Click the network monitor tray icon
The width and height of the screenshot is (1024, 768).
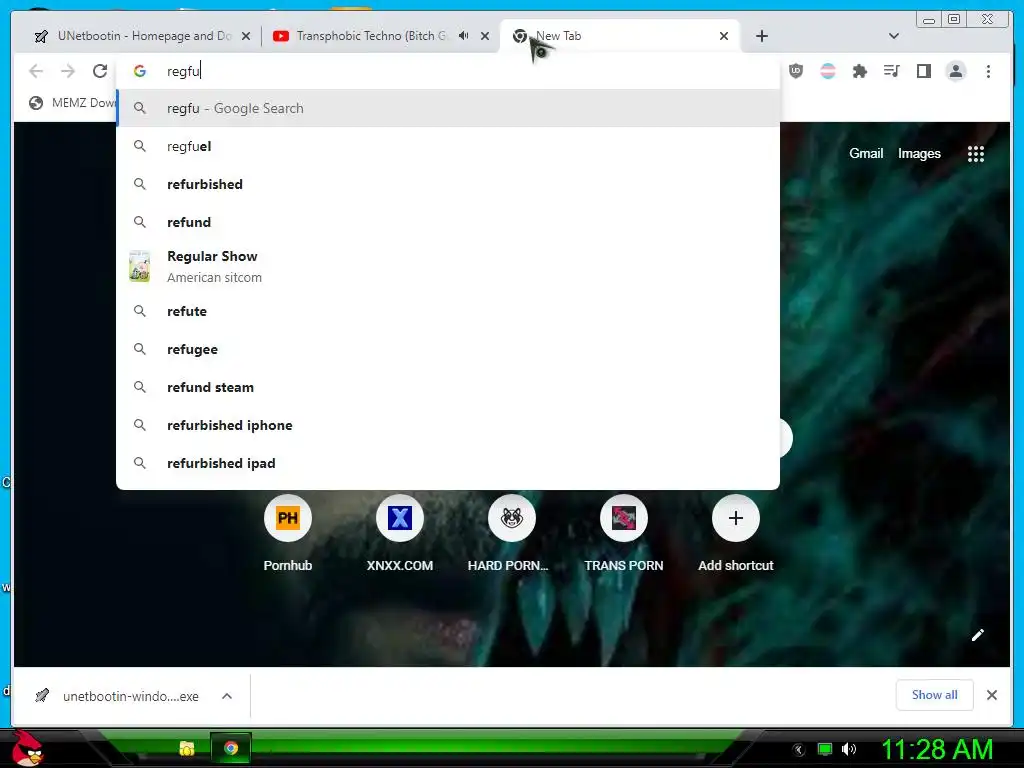click(825, 749)
